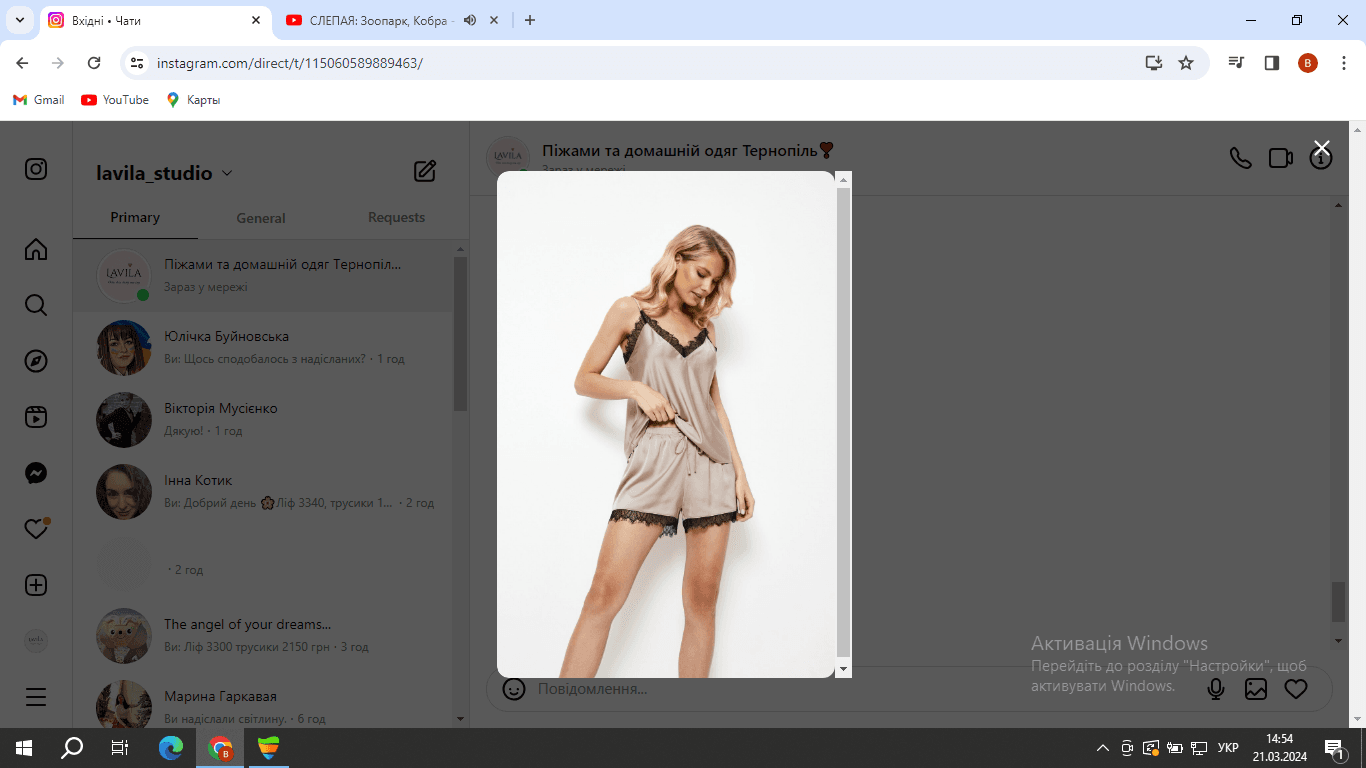The height and width of the screenshot is (768, 1366).
Task: Open the More hamburger menu
Action: point(36,697)
